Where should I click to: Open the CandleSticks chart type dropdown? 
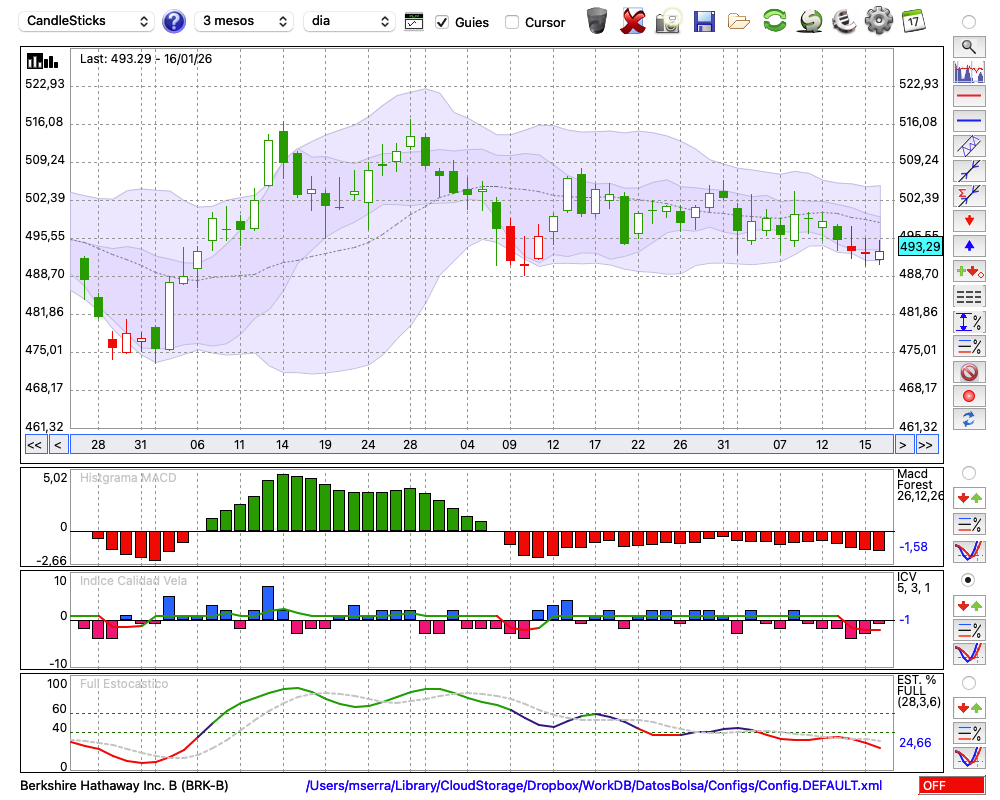88,21
